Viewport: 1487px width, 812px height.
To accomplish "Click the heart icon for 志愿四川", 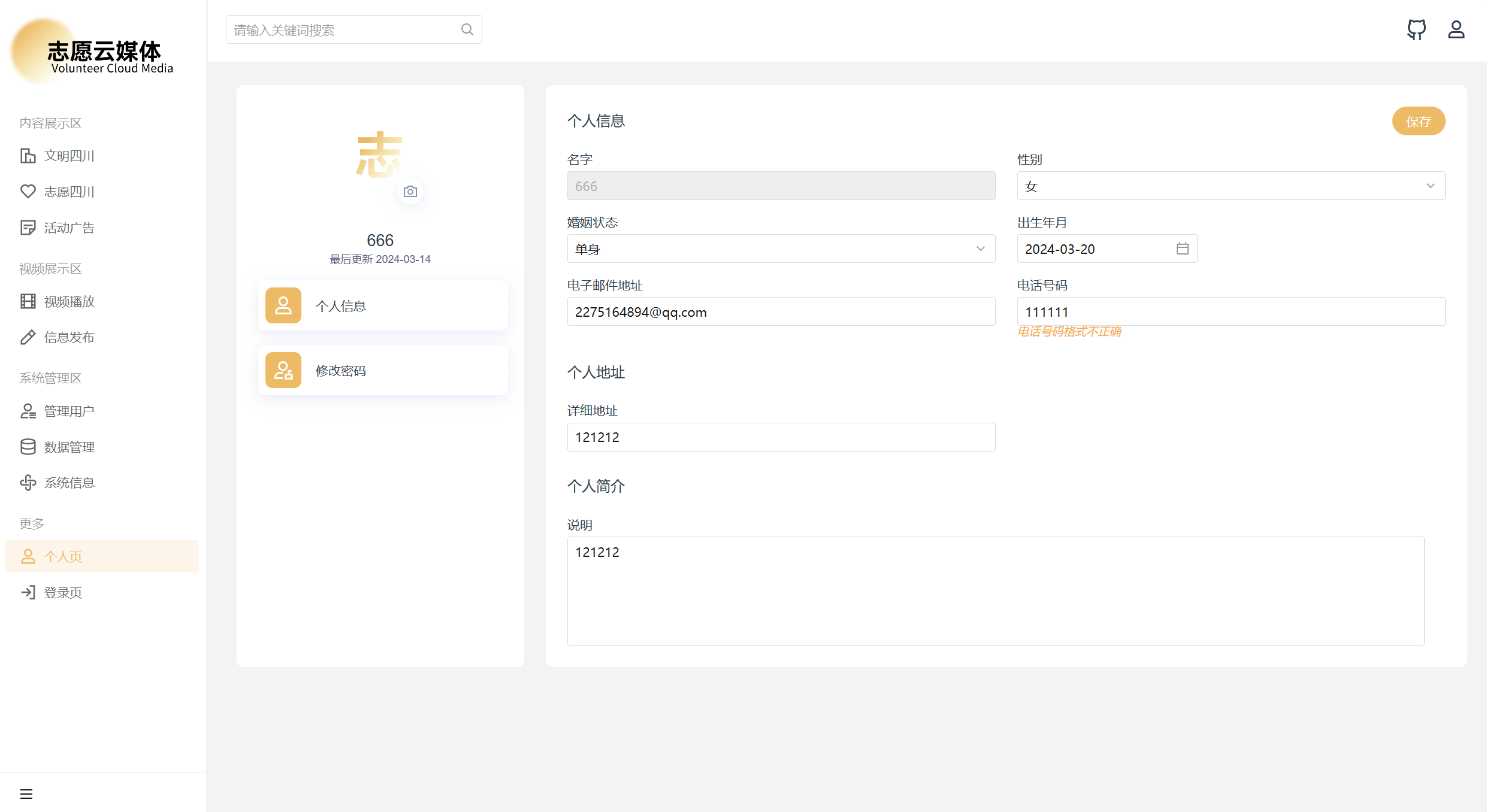I will click(28, 192).
